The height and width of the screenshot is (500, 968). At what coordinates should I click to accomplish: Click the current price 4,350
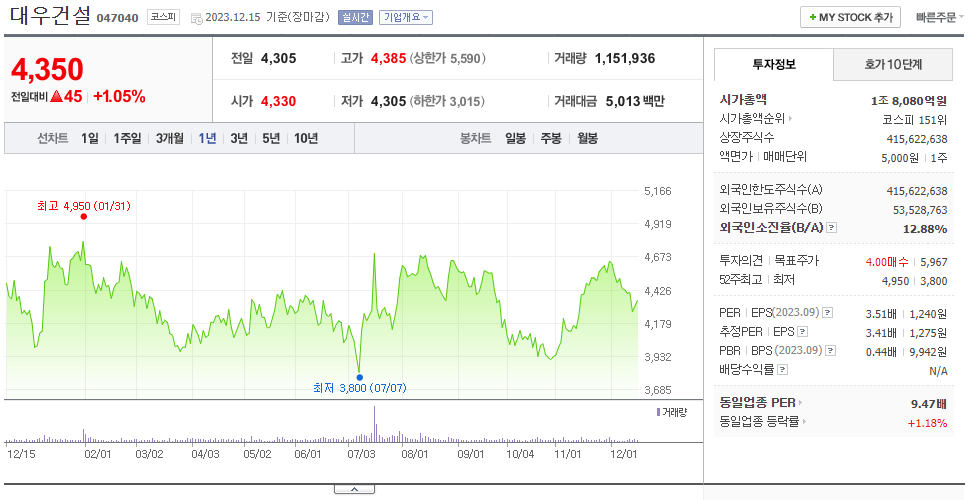[47, 69]
